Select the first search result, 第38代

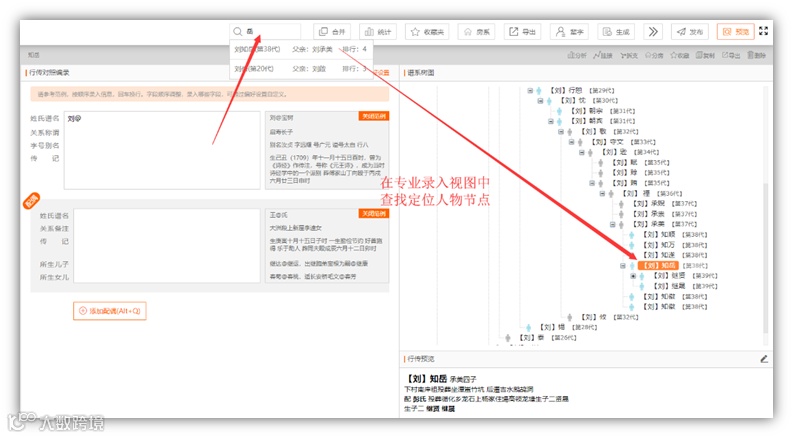(x=301, y=49)
